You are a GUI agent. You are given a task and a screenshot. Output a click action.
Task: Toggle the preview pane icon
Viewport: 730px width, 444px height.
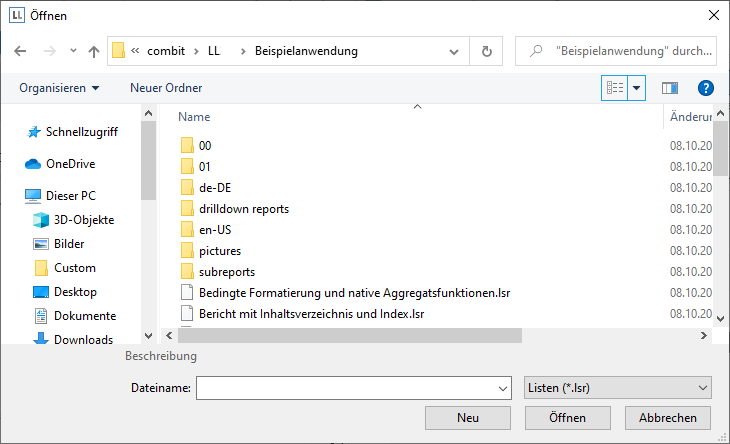tap(670, 88)
